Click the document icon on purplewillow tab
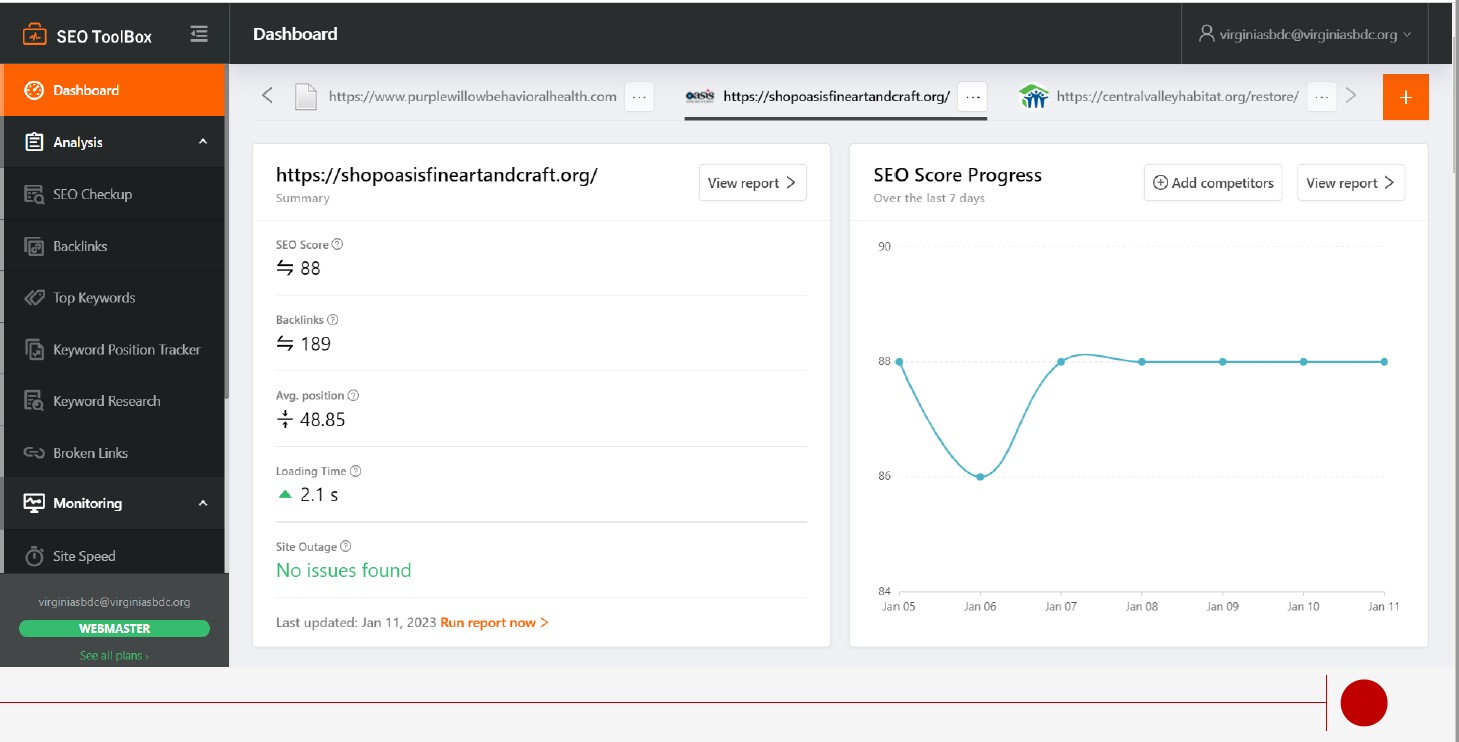 [x=306, y=97]
